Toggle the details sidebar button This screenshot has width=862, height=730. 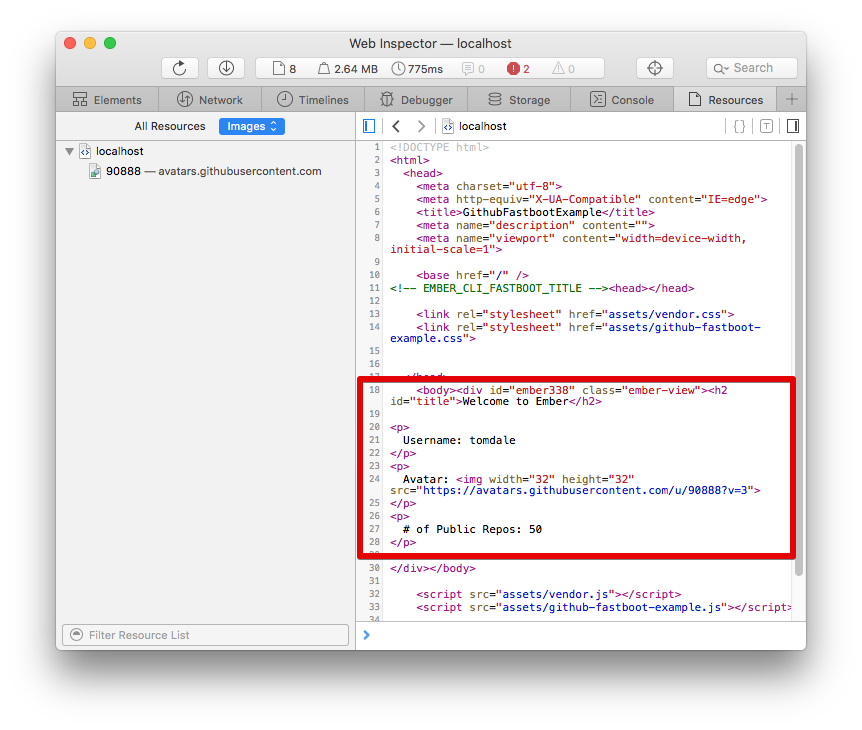tap(793, 126)
